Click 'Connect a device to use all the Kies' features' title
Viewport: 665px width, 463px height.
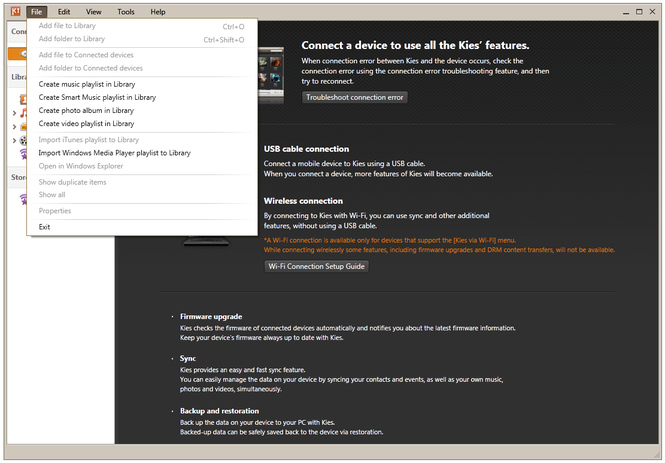(x=415, y=45)
